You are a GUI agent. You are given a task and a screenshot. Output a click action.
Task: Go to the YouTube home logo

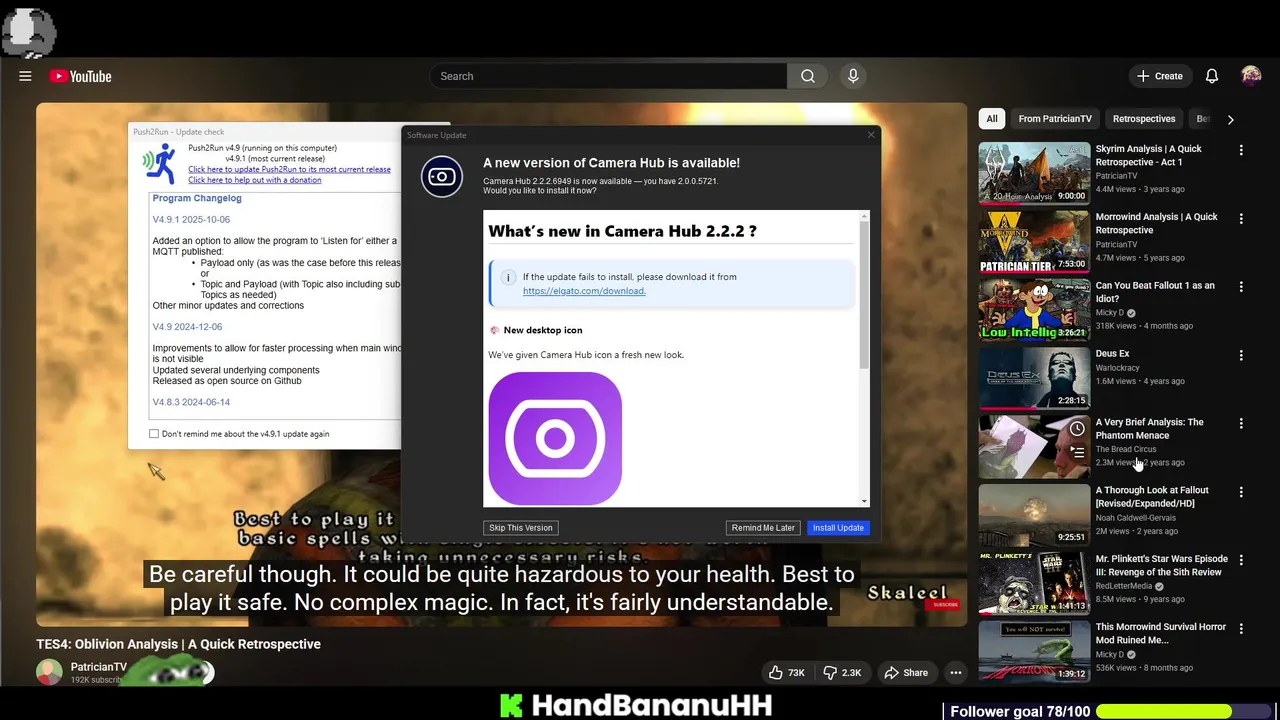tap(80, 76)
